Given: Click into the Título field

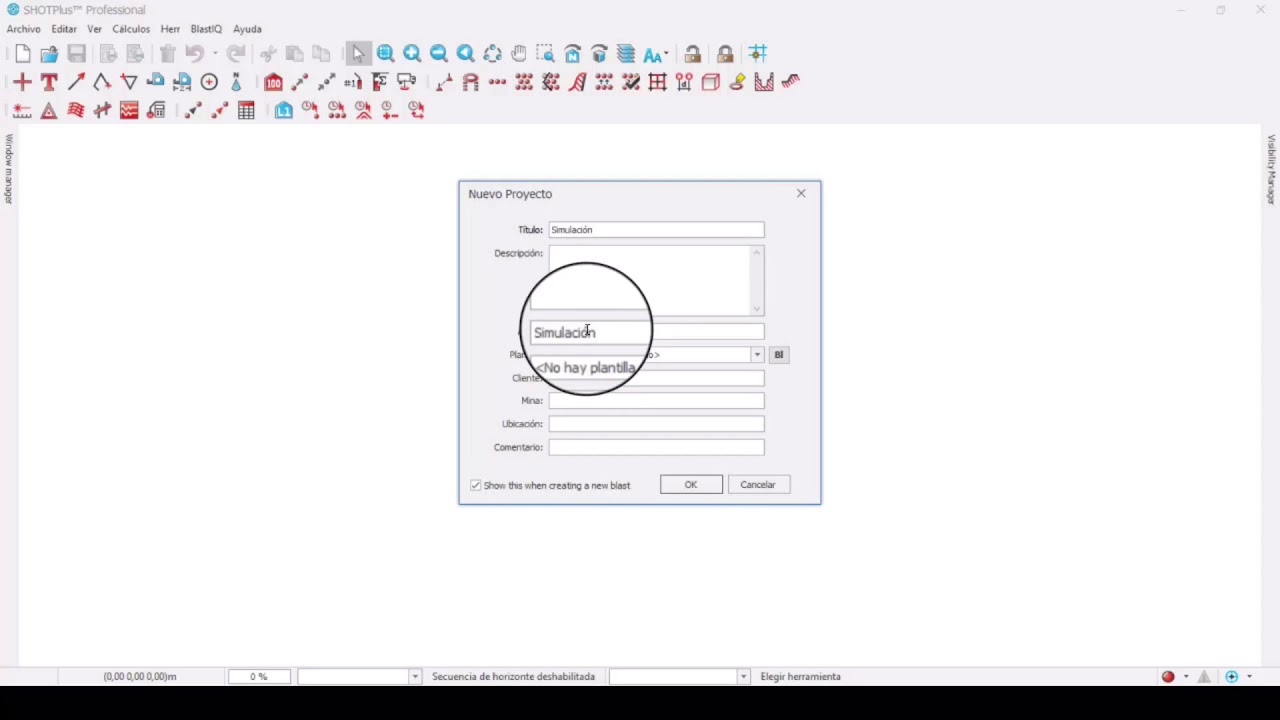Looking at the screenshot, I should click(x=656, y=230).
